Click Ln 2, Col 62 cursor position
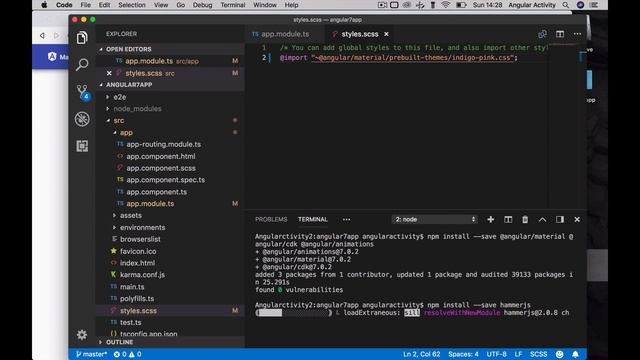 click(422, 354)
